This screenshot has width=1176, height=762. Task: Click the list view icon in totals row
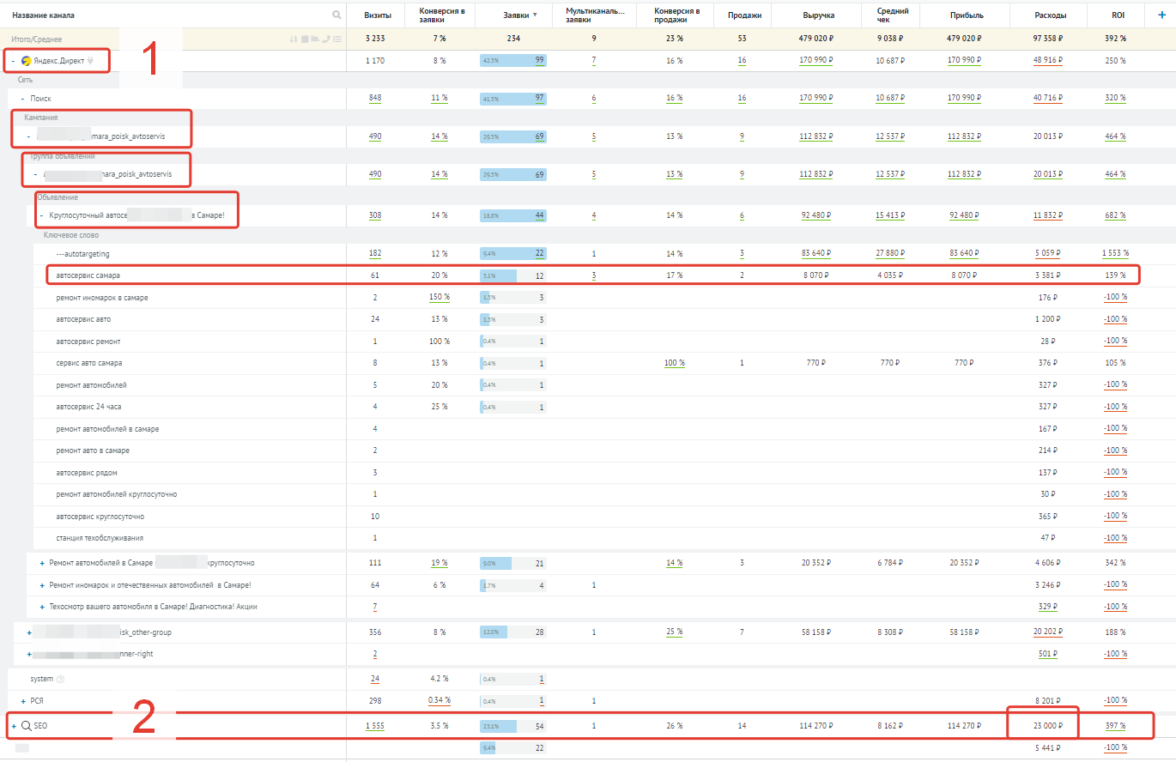(337, 39)
